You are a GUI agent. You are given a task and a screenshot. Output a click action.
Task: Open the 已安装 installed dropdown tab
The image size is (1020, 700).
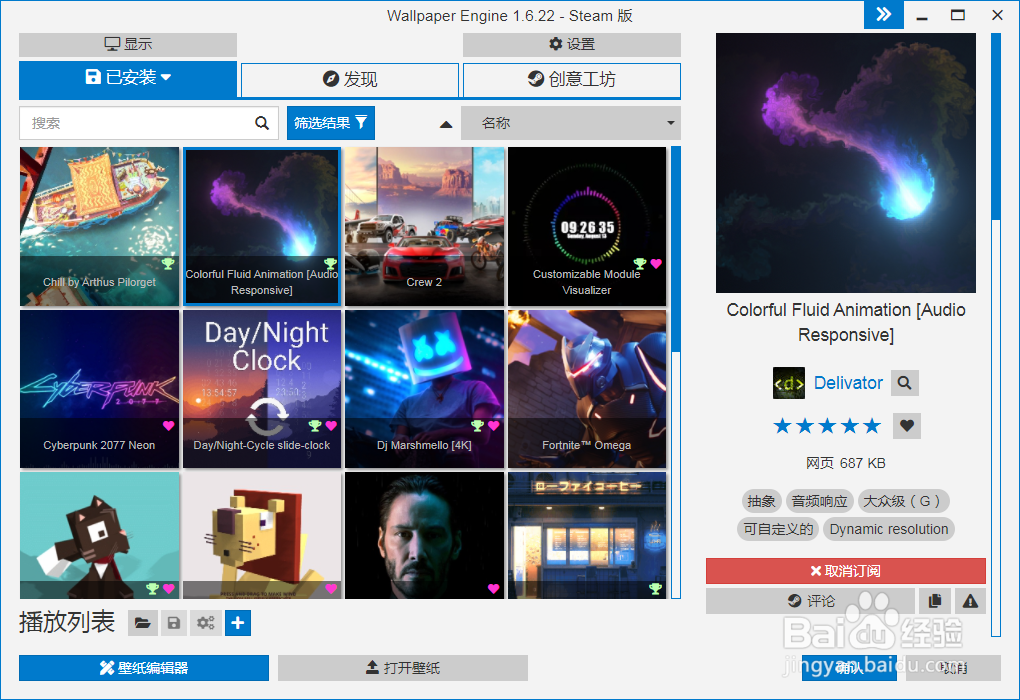coord(128,79)
